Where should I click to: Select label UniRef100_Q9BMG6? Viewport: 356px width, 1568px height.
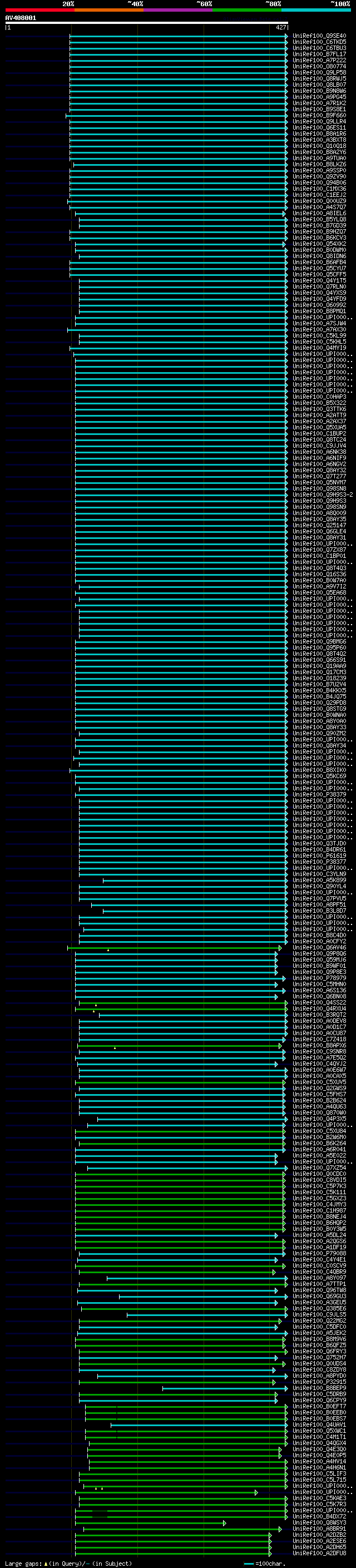(319, 641)
